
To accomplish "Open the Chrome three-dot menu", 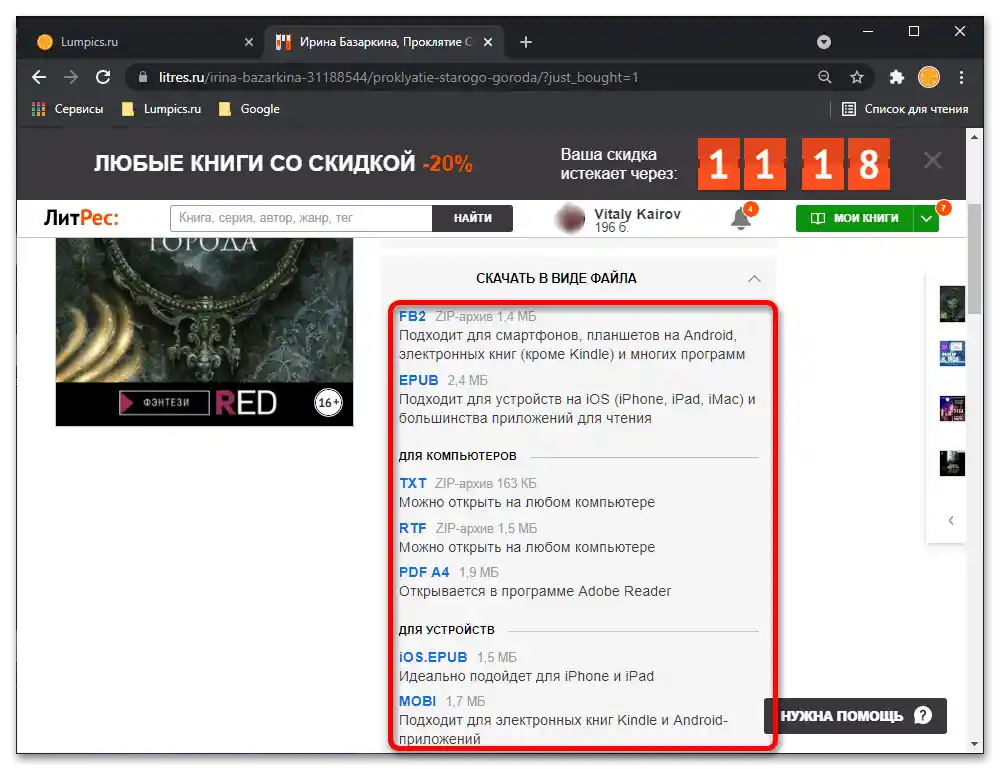I will click(961, 77).
